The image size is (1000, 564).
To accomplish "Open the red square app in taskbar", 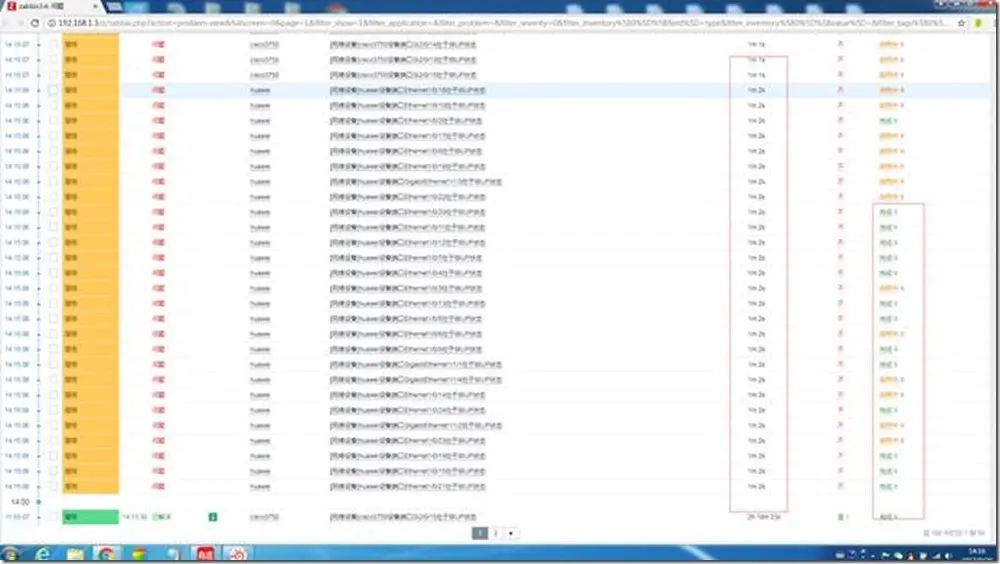I will pos(205,554).
